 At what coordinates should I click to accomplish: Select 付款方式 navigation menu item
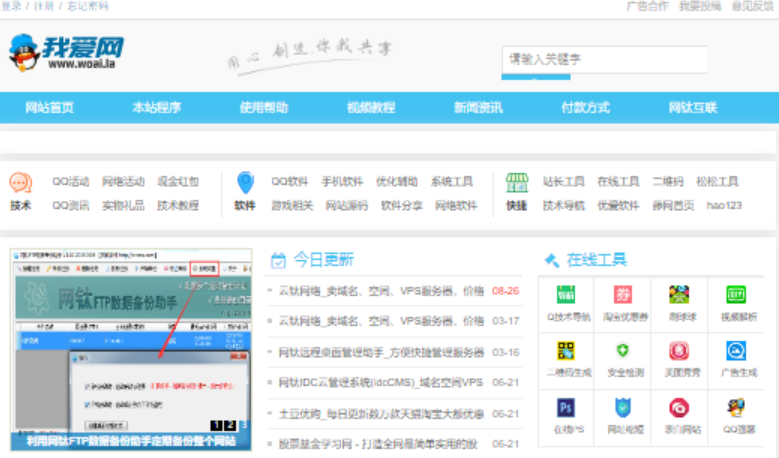click(585, 108)
